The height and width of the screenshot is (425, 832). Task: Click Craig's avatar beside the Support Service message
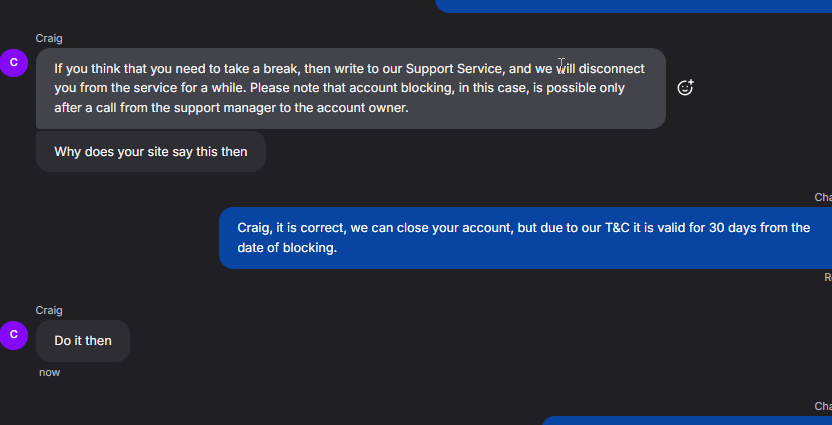(13, 62)
